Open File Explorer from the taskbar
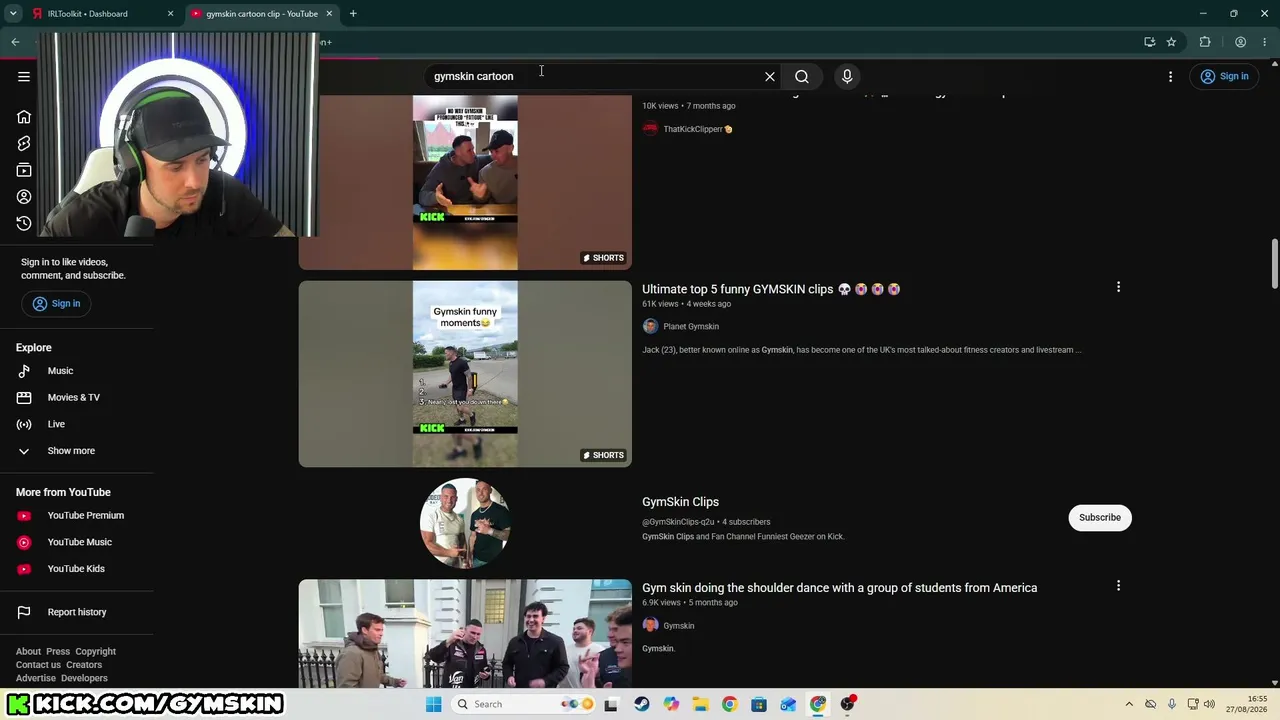Screen dimensions: 1280x720 (x=700, y=704)
